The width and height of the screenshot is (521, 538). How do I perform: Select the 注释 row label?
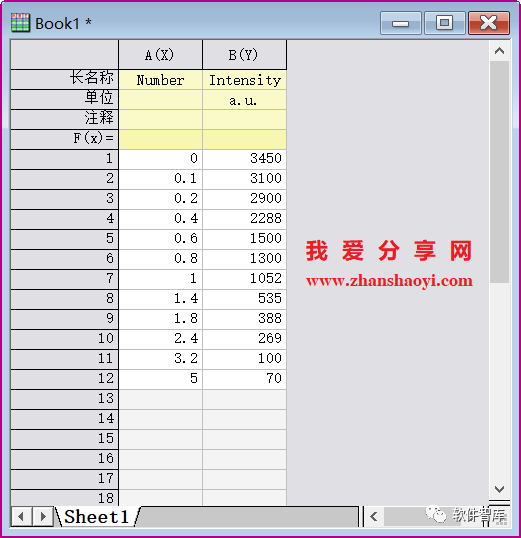pos(65,119)
